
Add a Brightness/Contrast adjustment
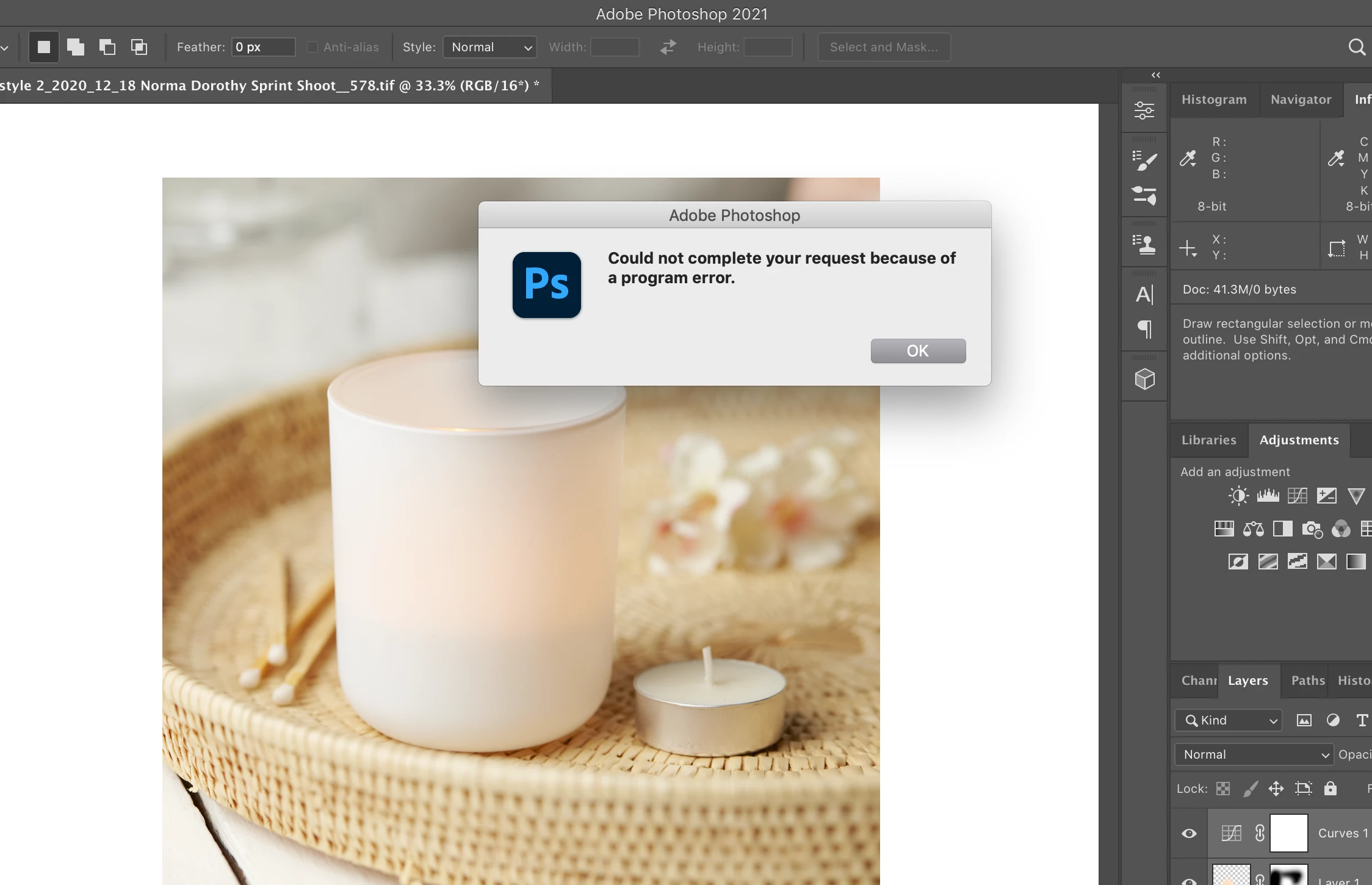pos(1238,495)
